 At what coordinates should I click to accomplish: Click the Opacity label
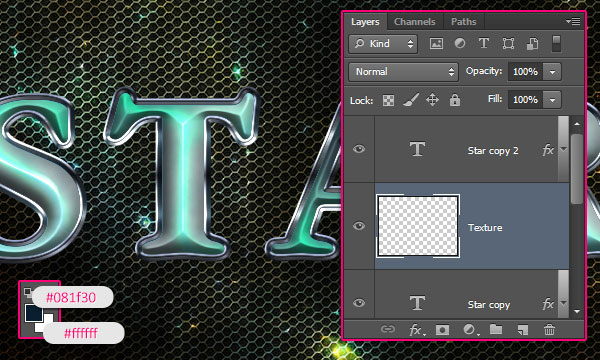484,71
